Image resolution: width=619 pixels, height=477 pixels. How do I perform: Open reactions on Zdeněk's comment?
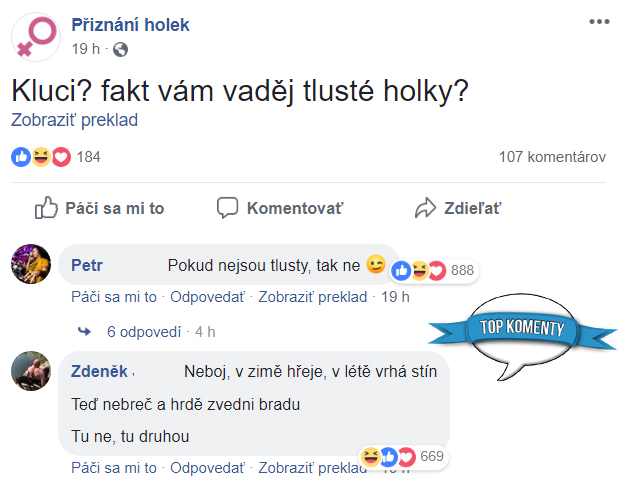coord(402,457)
